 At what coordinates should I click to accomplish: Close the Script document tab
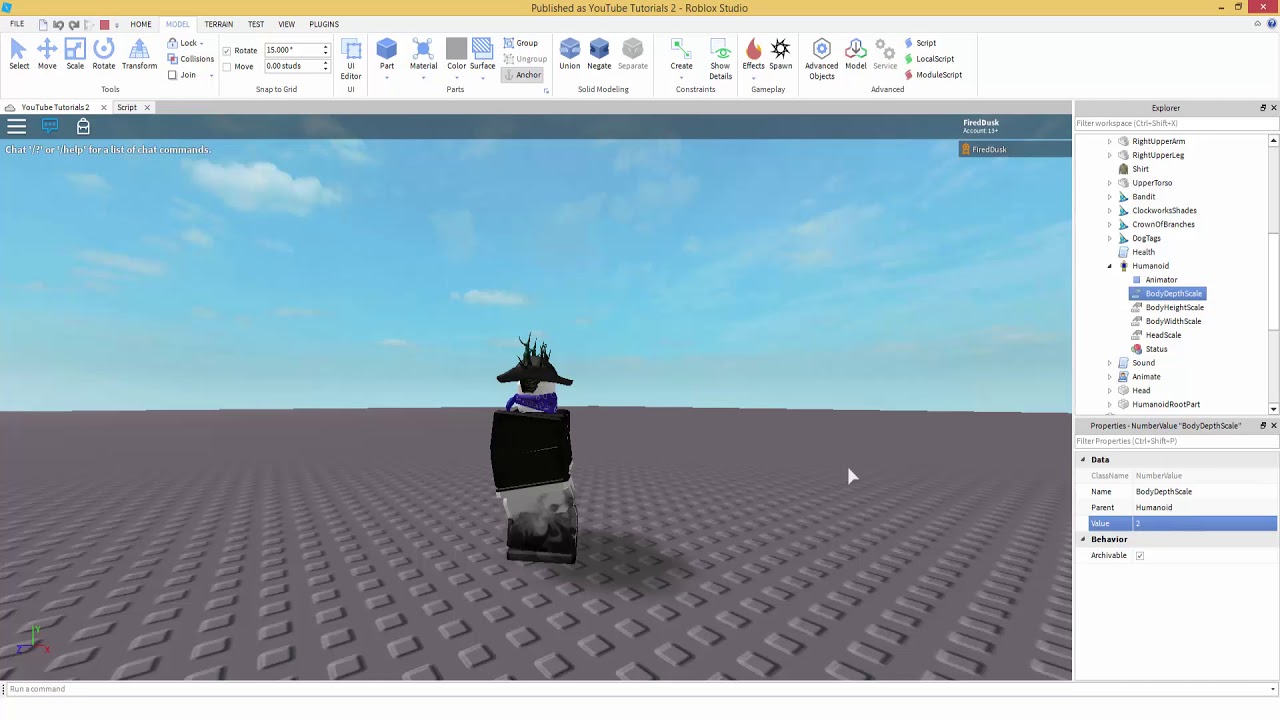pyautogui.click(x=147, y=108)
